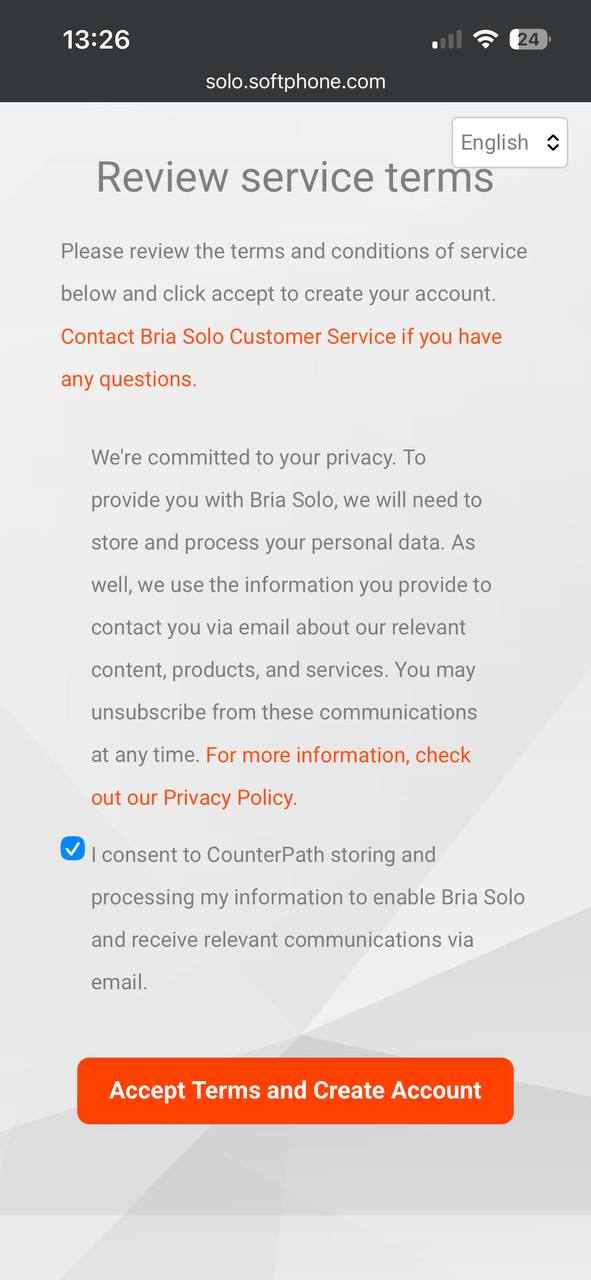Image resolution: width=591 pixels, height=1280 pixels.
Task: Open 'Contact Bria Solo Customer Service' link
Action: [x=281, y=337]
